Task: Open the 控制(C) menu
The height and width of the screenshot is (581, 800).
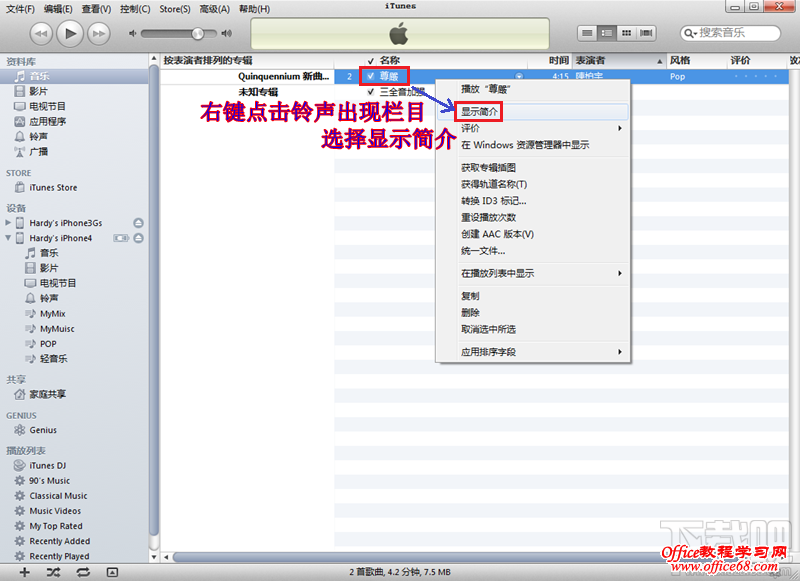Action: pos(135,9)
